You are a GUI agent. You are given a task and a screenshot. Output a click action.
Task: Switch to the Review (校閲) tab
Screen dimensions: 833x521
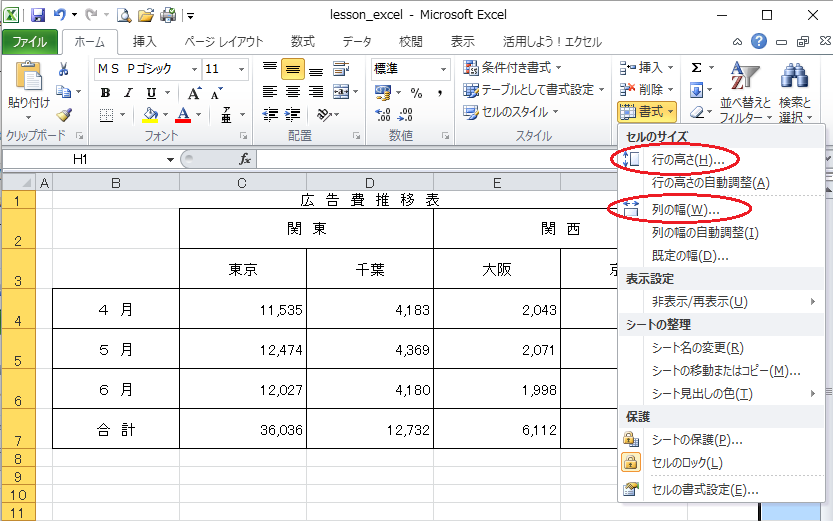[411, 41]
